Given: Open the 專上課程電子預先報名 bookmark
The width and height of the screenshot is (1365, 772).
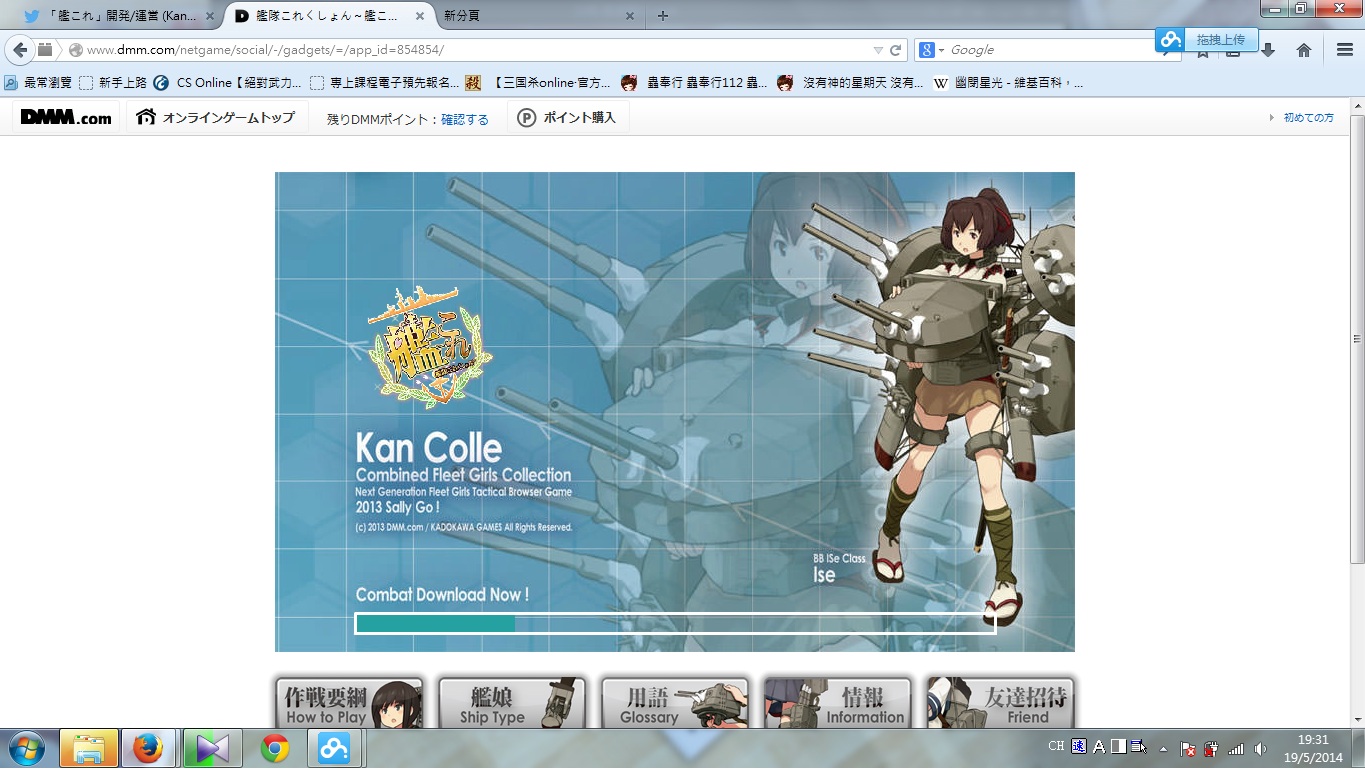Looking at the screenshot, I should pos(386,83).
